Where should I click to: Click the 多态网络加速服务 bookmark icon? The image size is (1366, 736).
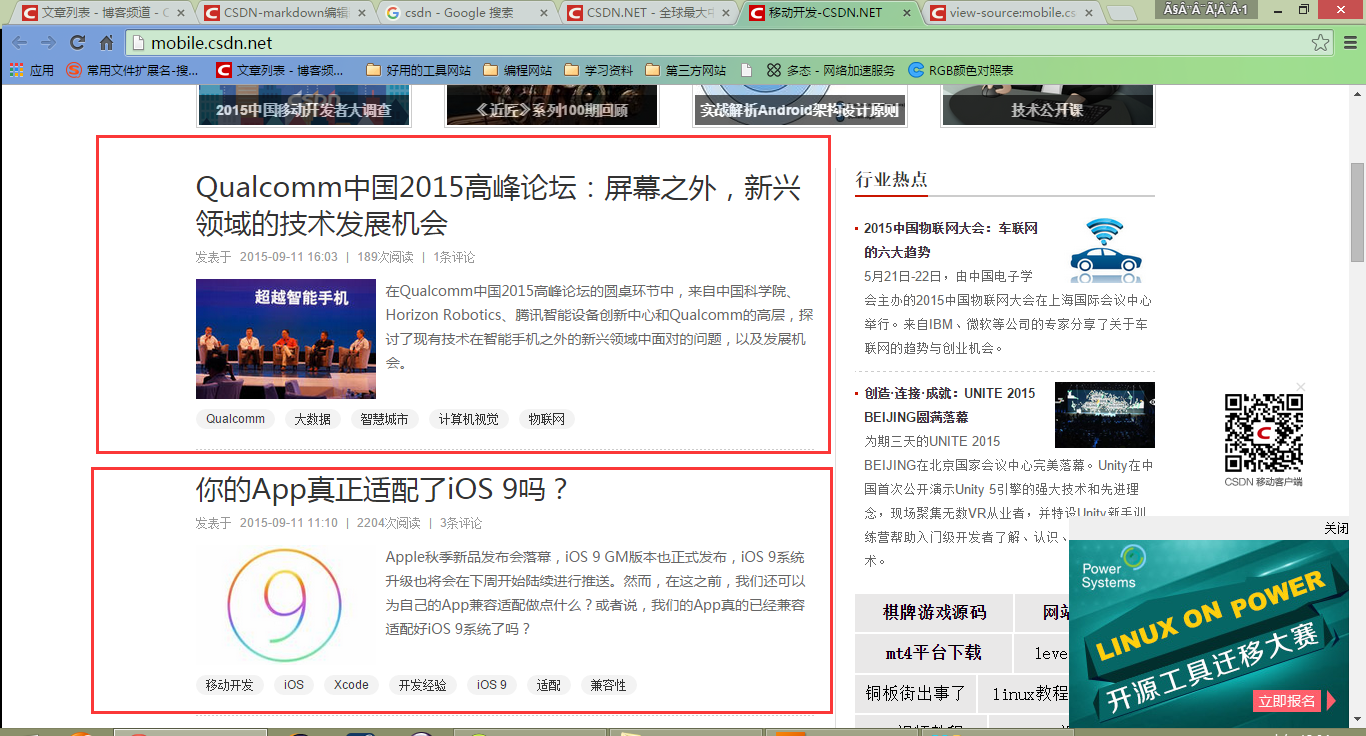[x=773, y=70]
